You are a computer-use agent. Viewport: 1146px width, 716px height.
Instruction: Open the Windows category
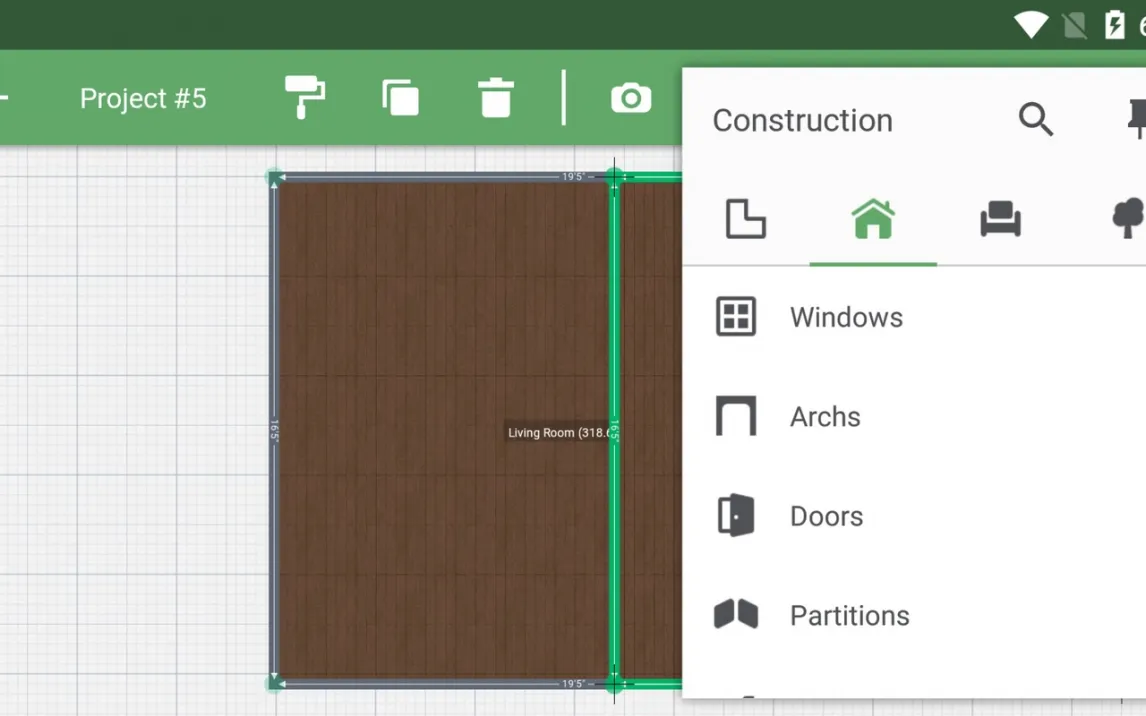(846, 317)
